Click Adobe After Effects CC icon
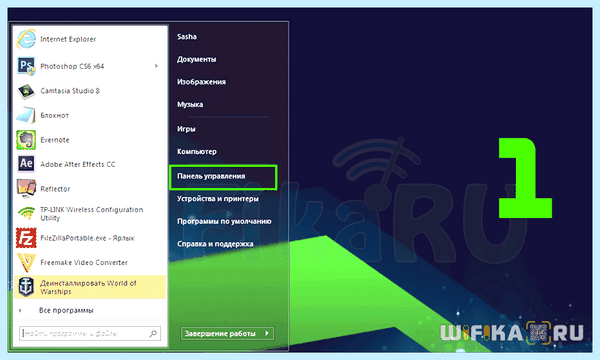Viewport: 600px width, 360px height. coord(26,164)
